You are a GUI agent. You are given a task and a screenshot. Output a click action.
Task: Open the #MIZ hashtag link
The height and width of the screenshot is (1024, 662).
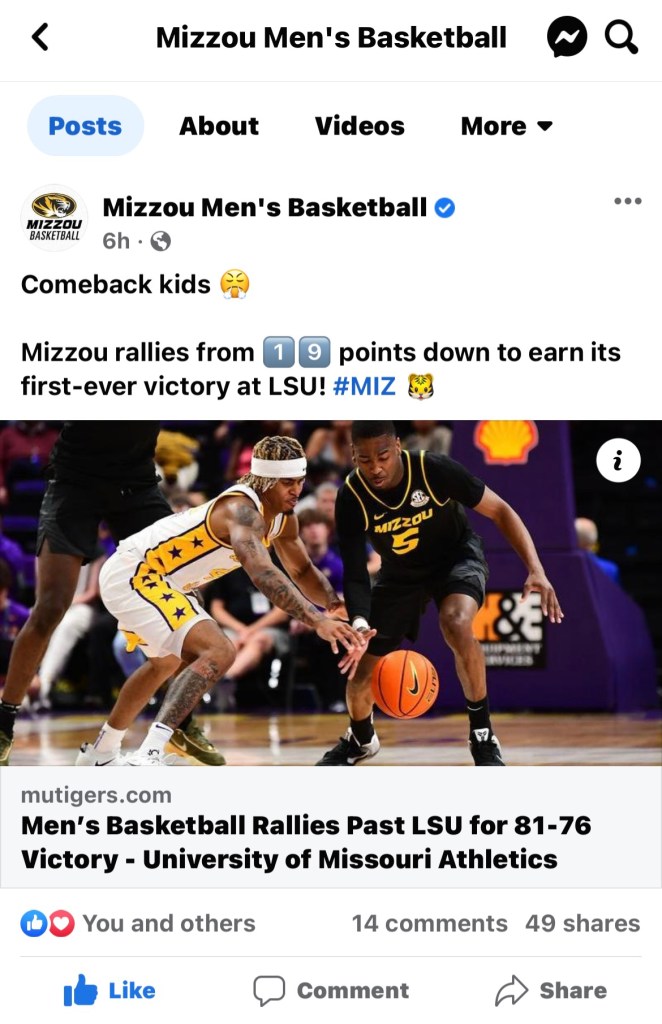pyautogui.click(x=364, y=386)
